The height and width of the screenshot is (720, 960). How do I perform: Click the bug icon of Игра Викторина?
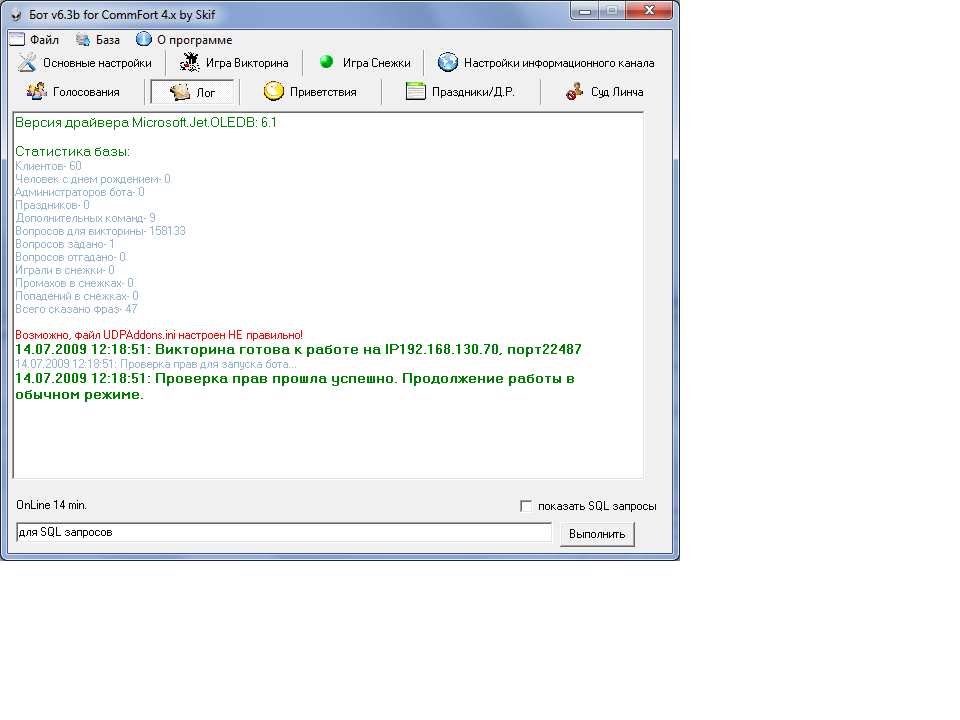pyautogui.click(x=190, y=62)
